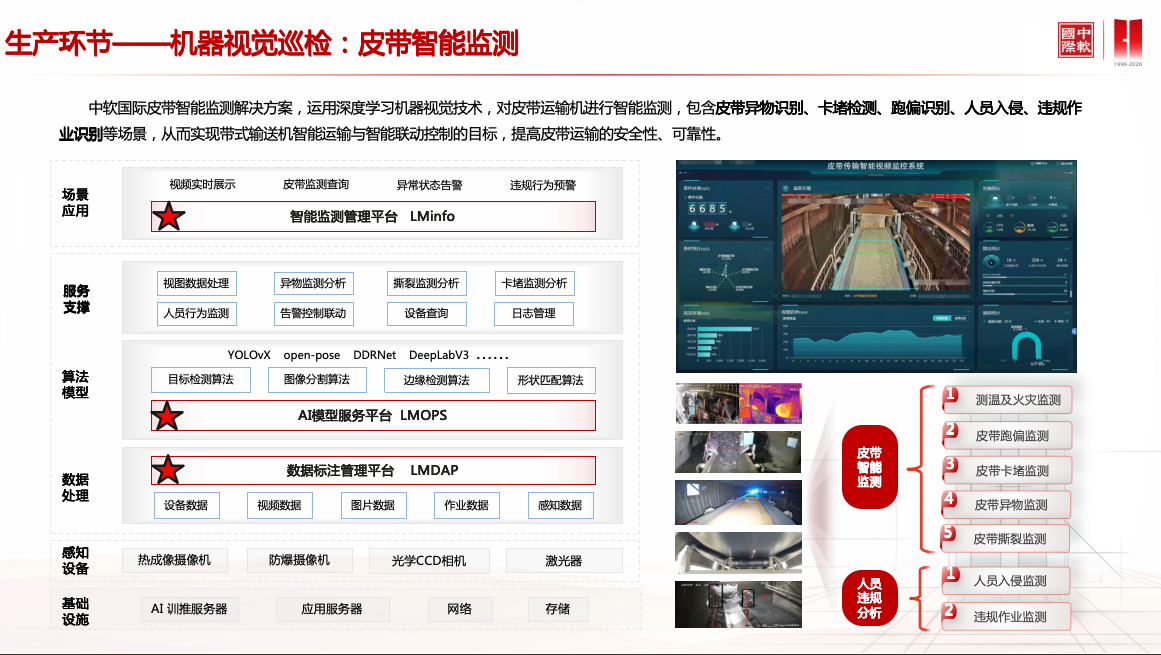Select the 异物监测分析 box
This screenshot has width=1161, height=655.
click(x=313, y=284)
